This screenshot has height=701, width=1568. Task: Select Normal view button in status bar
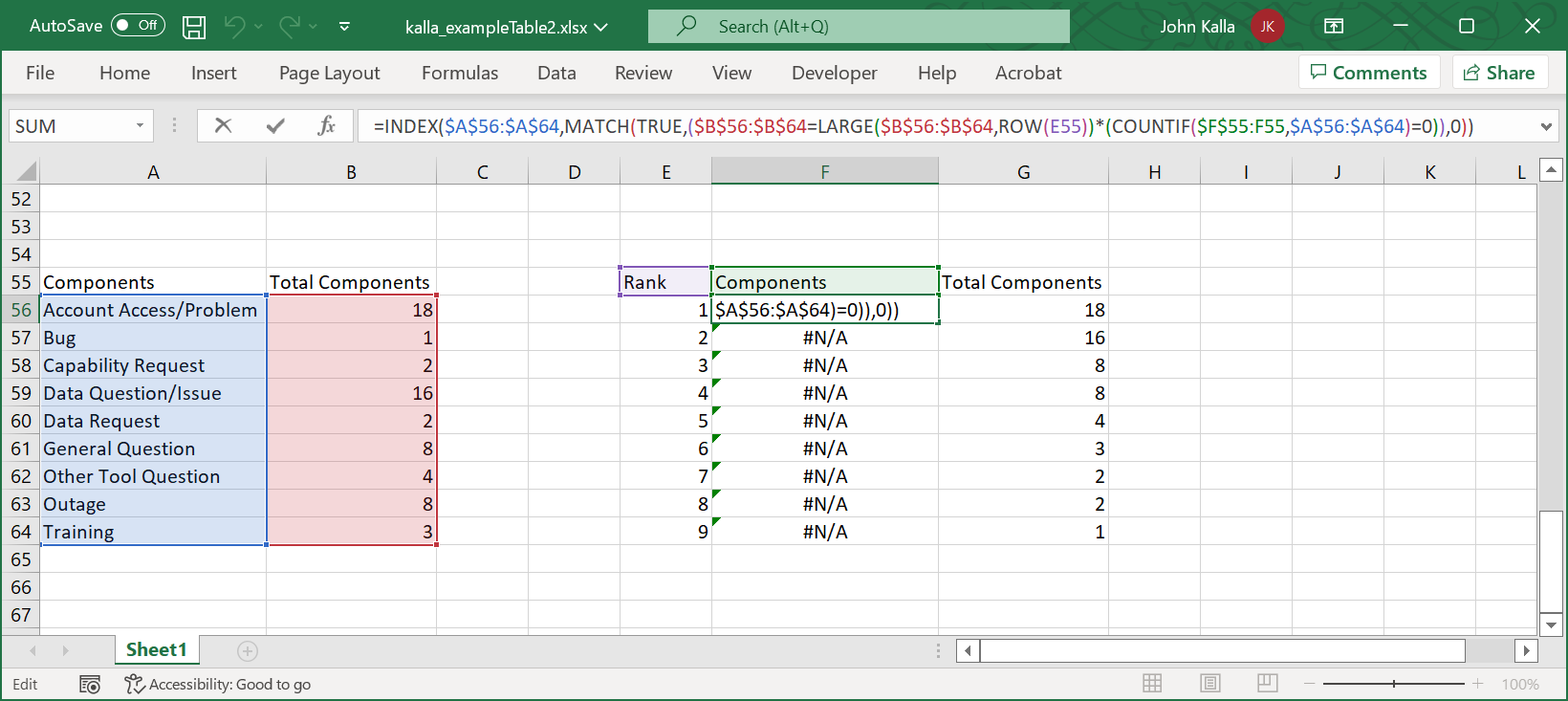(x=1152, y=684)
